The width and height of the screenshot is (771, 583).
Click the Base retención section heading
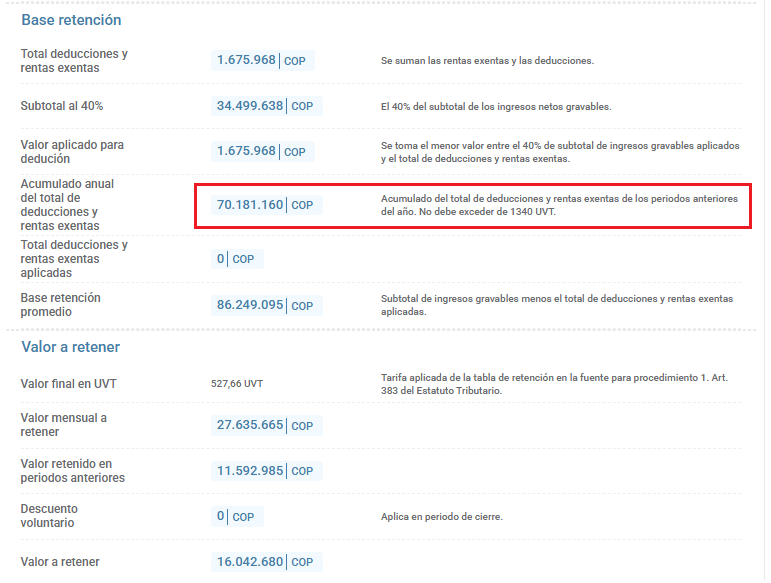[71, 20]
